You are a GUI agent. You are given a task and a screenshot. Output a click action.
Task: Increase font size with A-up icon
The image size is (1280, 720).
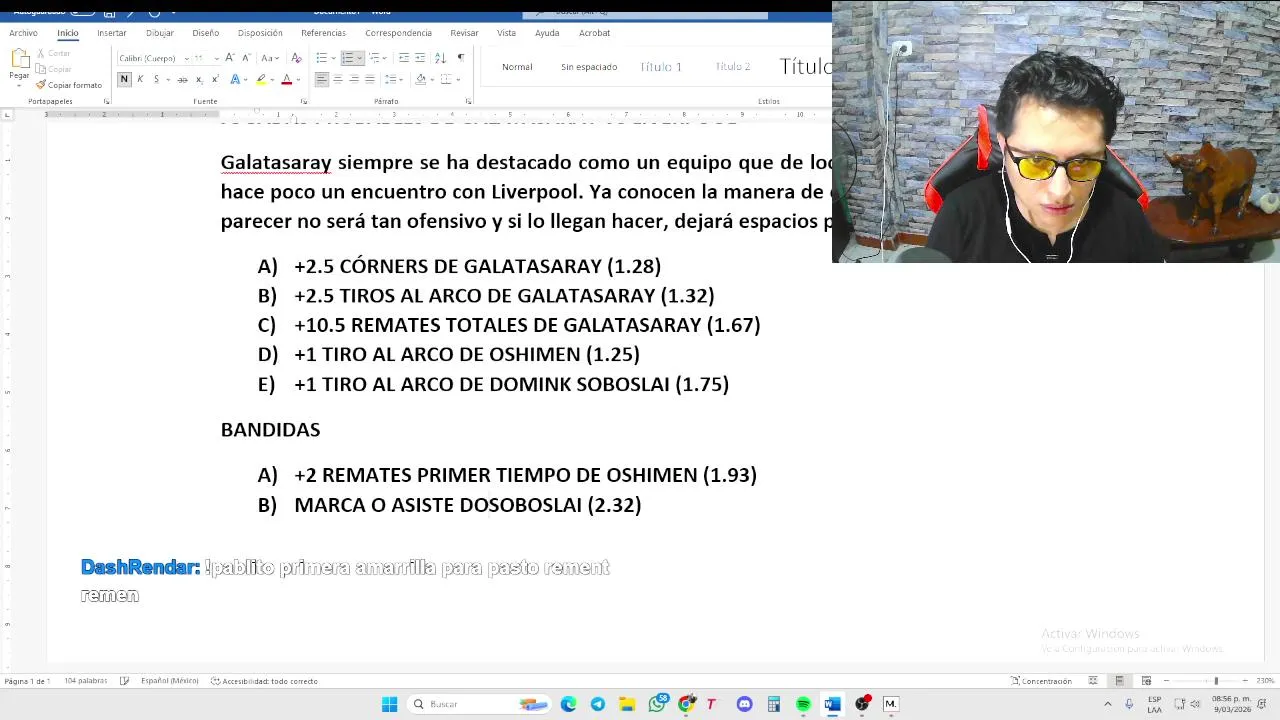230,57
